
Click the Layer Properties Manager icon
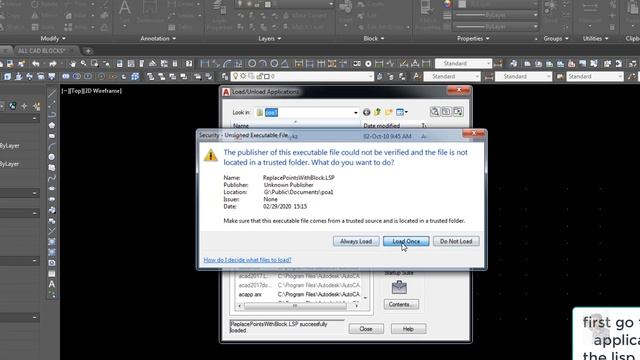tap(224, 76)
